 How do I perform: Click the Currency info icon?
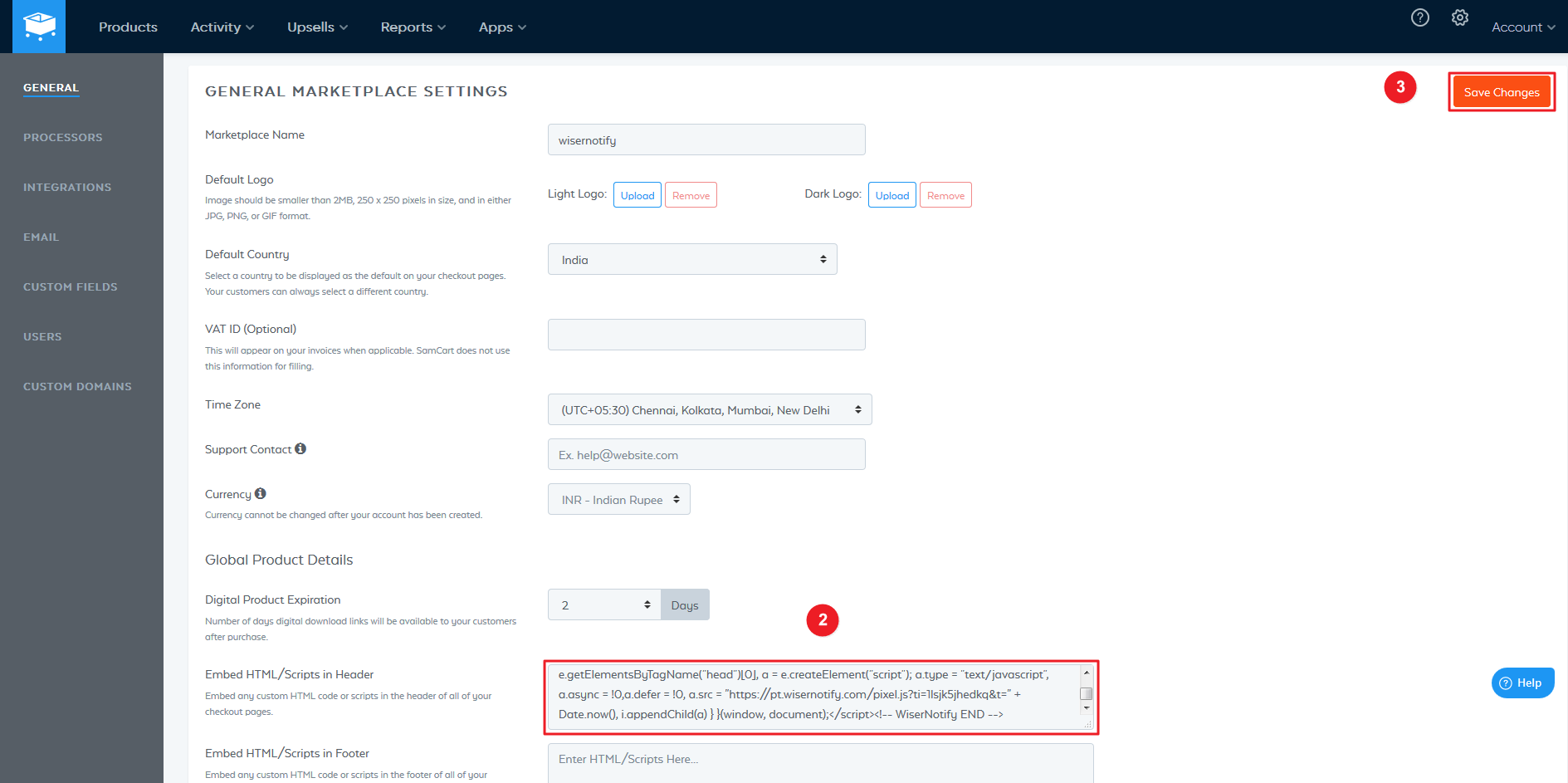tap(260, 493)
